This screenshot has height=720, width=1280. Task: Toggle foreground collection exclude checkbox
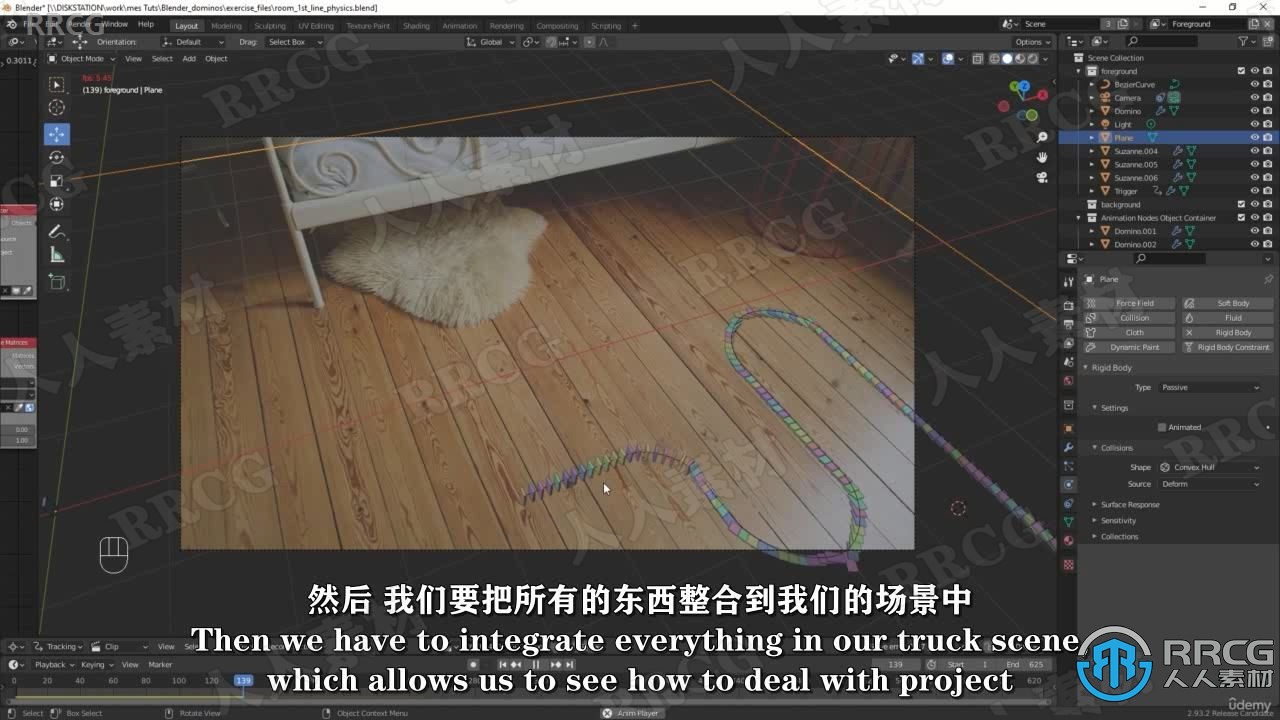tap(1241, 71)
